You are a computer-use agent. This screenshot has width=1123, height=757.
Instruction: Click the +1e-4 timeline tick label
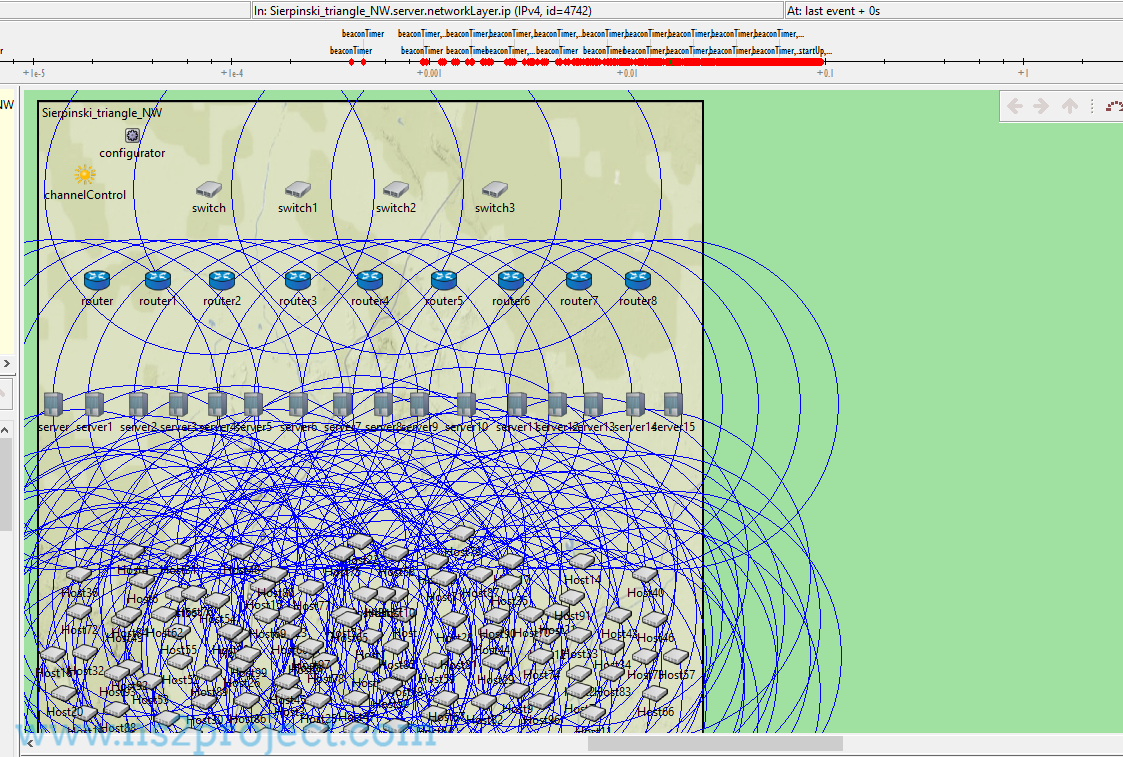232,73
